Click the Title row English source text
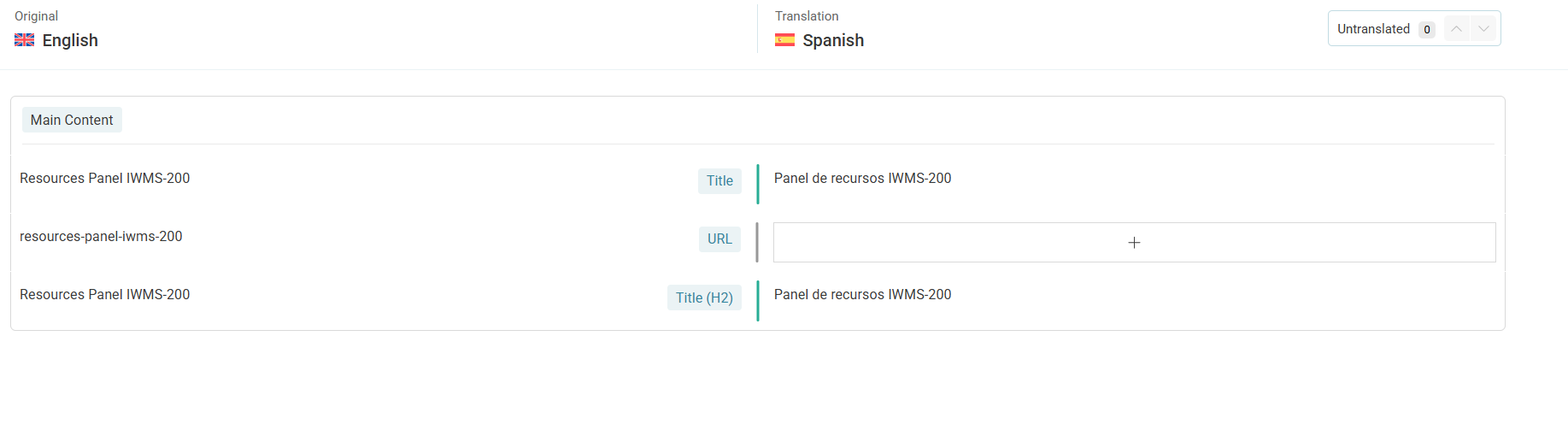Viewport: 1568px width, 442px height. click(105, 179)
